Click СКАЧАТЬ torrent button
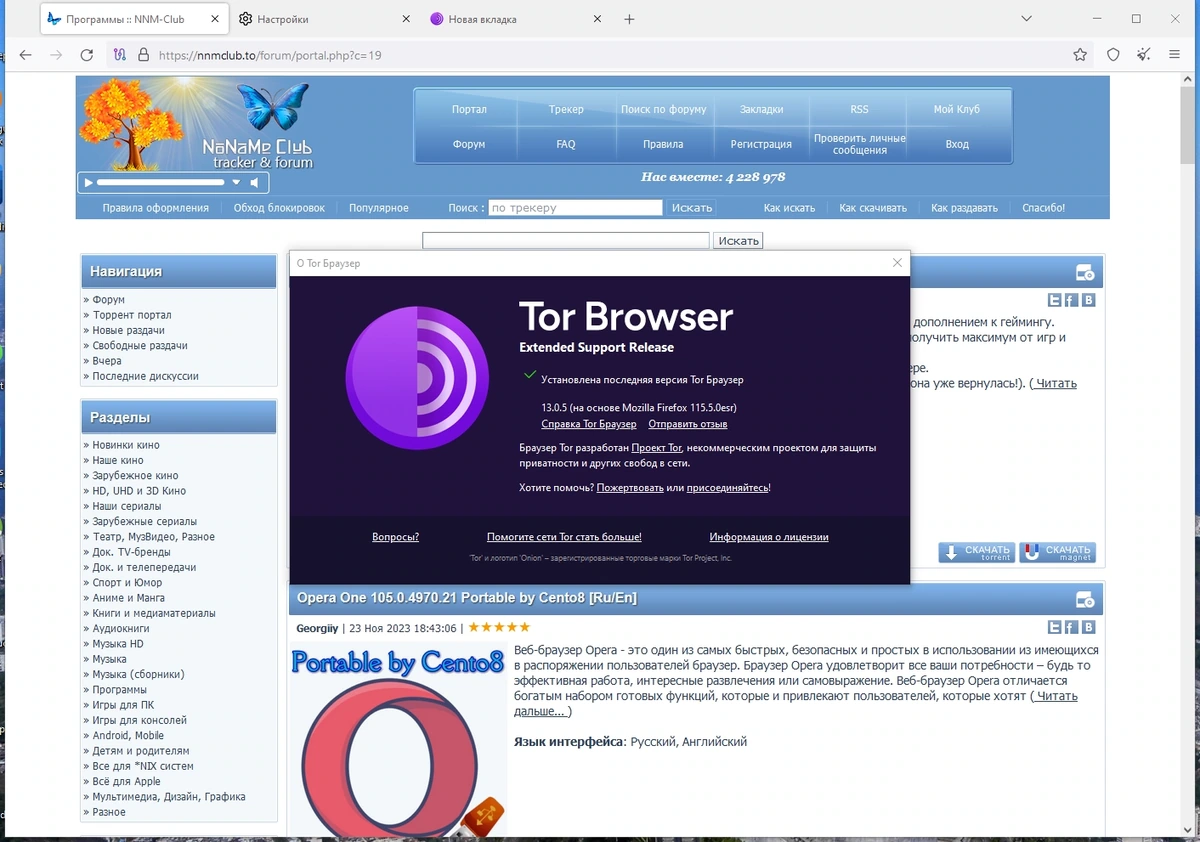Viewport: 1200px width, 842px height. click(x=977, y=552)
